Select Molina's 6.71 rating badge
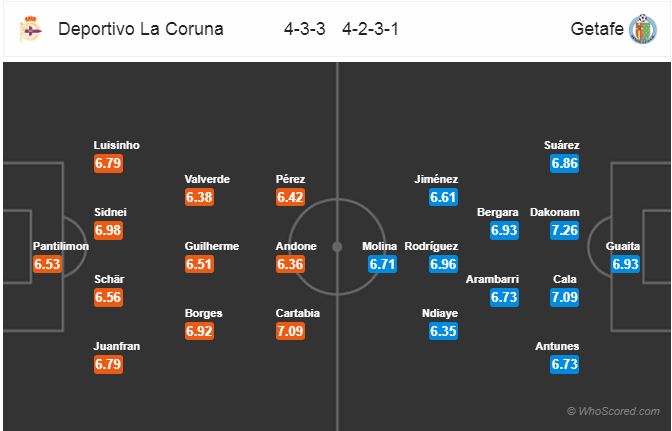Image resolution: width=672 pixels, height=431 pixels. click(x=382, y=264)
